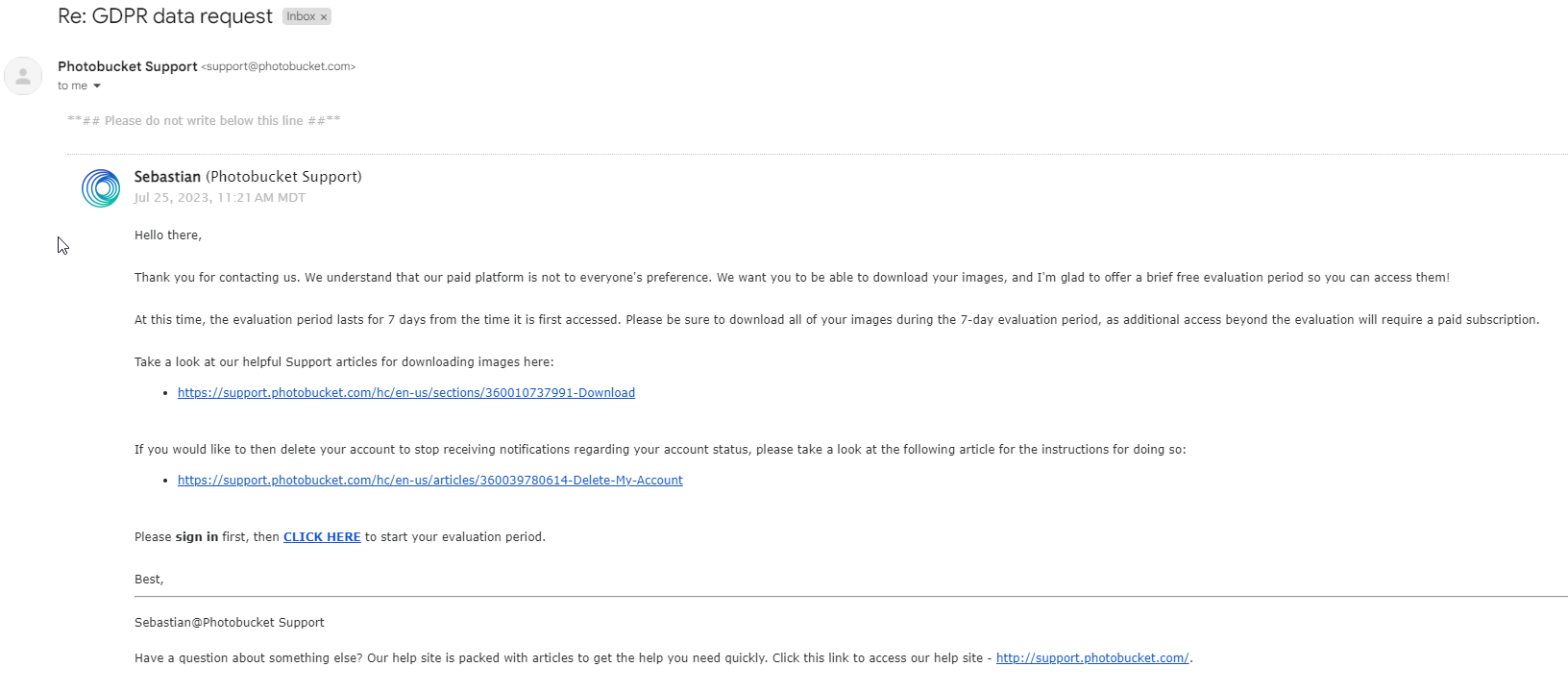Open the support.photobucket.com help site link

[1091, 658]
